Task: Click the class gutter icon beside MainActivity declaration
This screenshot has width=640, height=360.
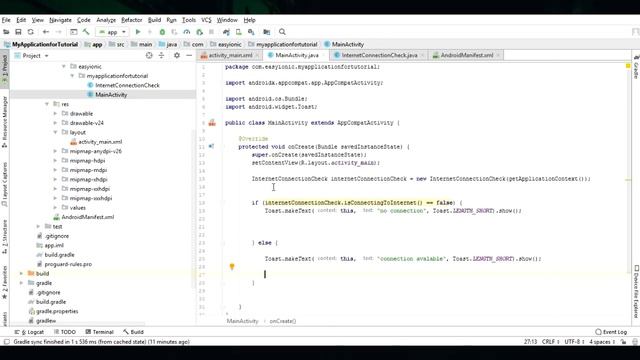Action: coord(212,122)
